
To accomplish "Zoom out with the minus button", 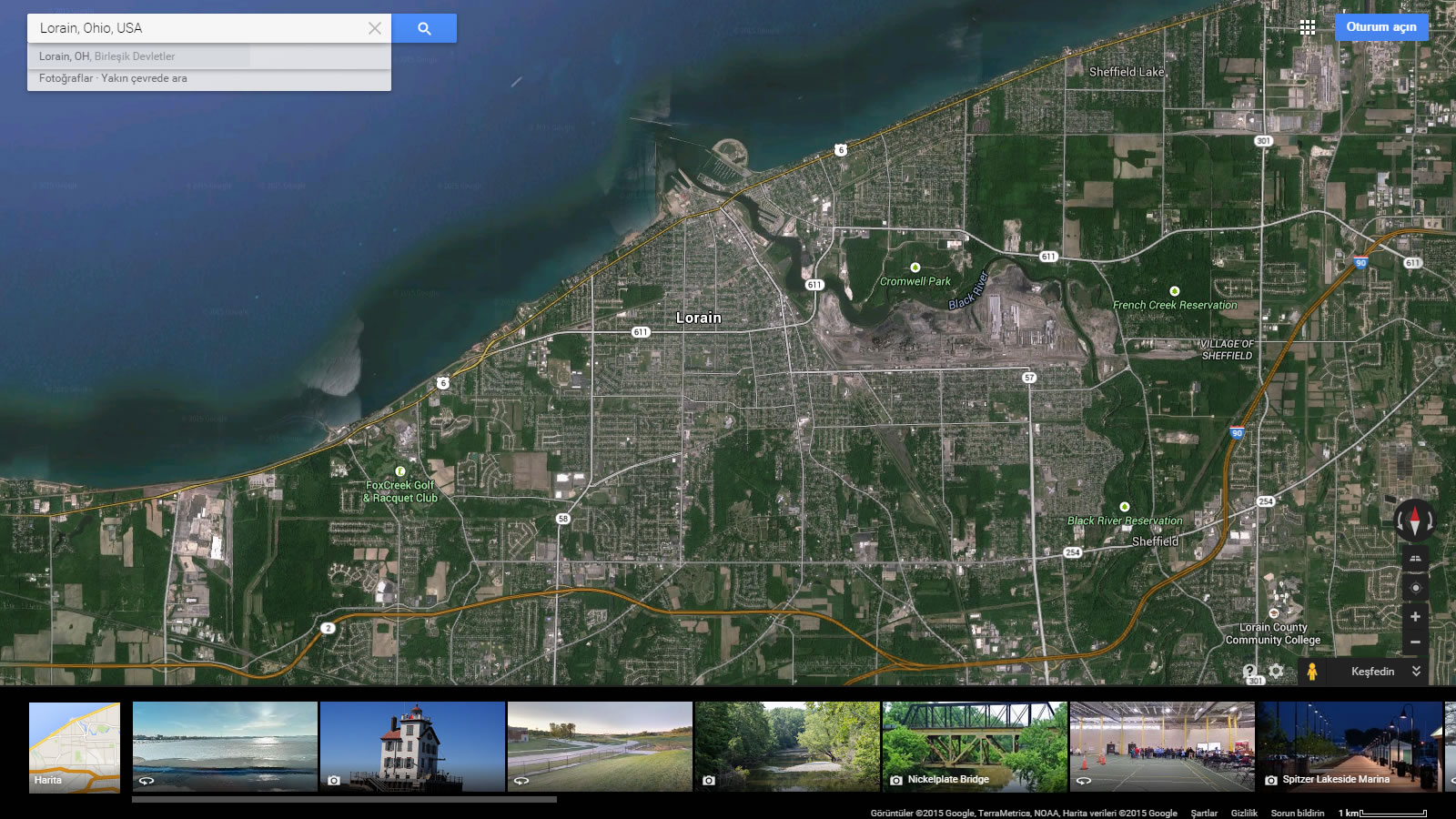I will coord(1415,642).
